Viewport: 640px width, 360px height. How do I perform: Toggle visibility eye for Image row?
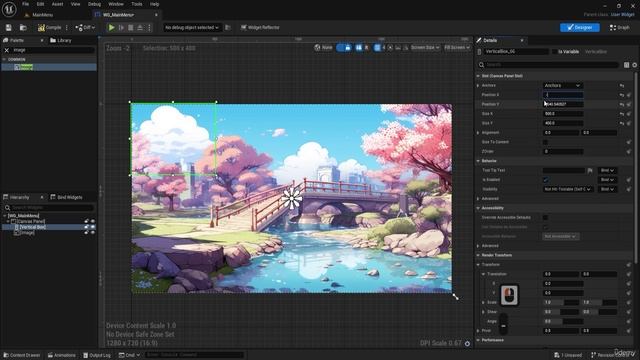pos(93,233)
